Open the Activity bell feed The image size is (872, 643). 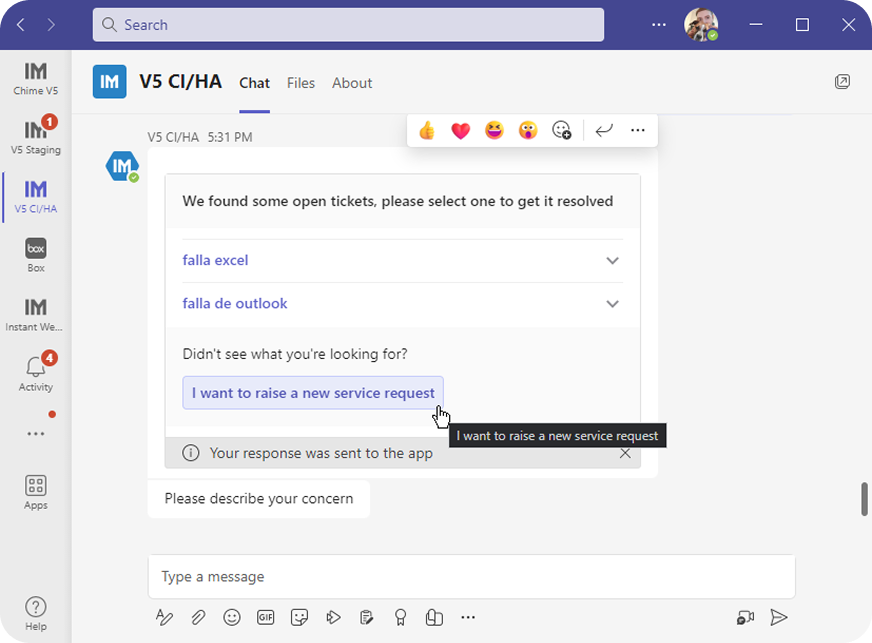36,372
